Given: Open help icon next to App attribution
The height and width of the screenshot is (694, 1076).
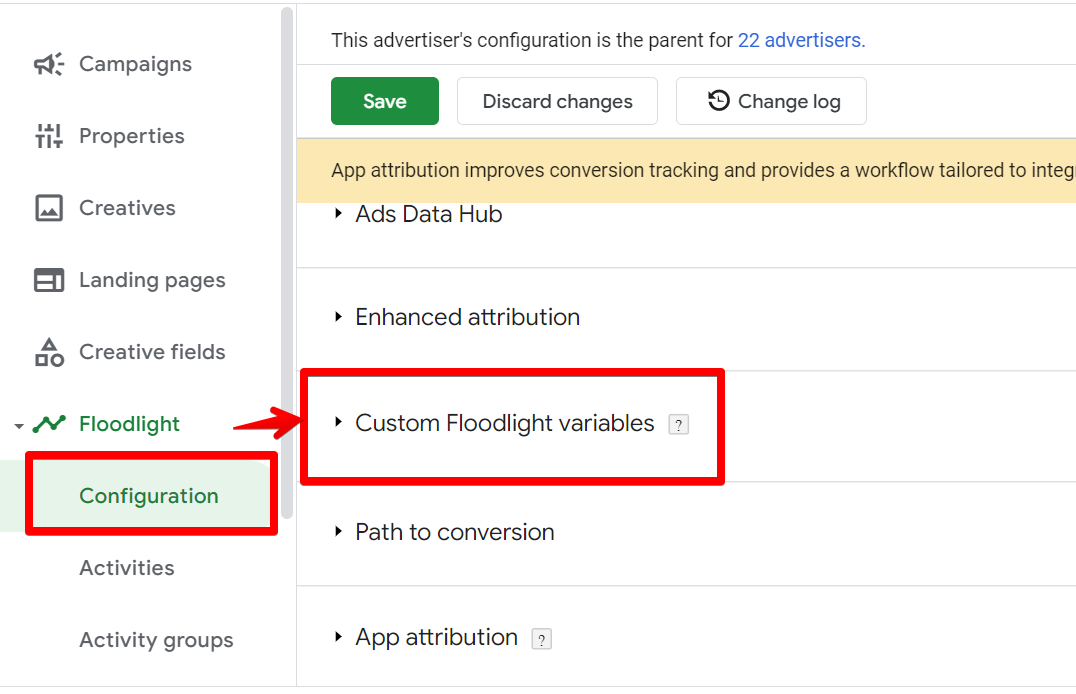Looking at the screenshot, I should coord(541,639).
